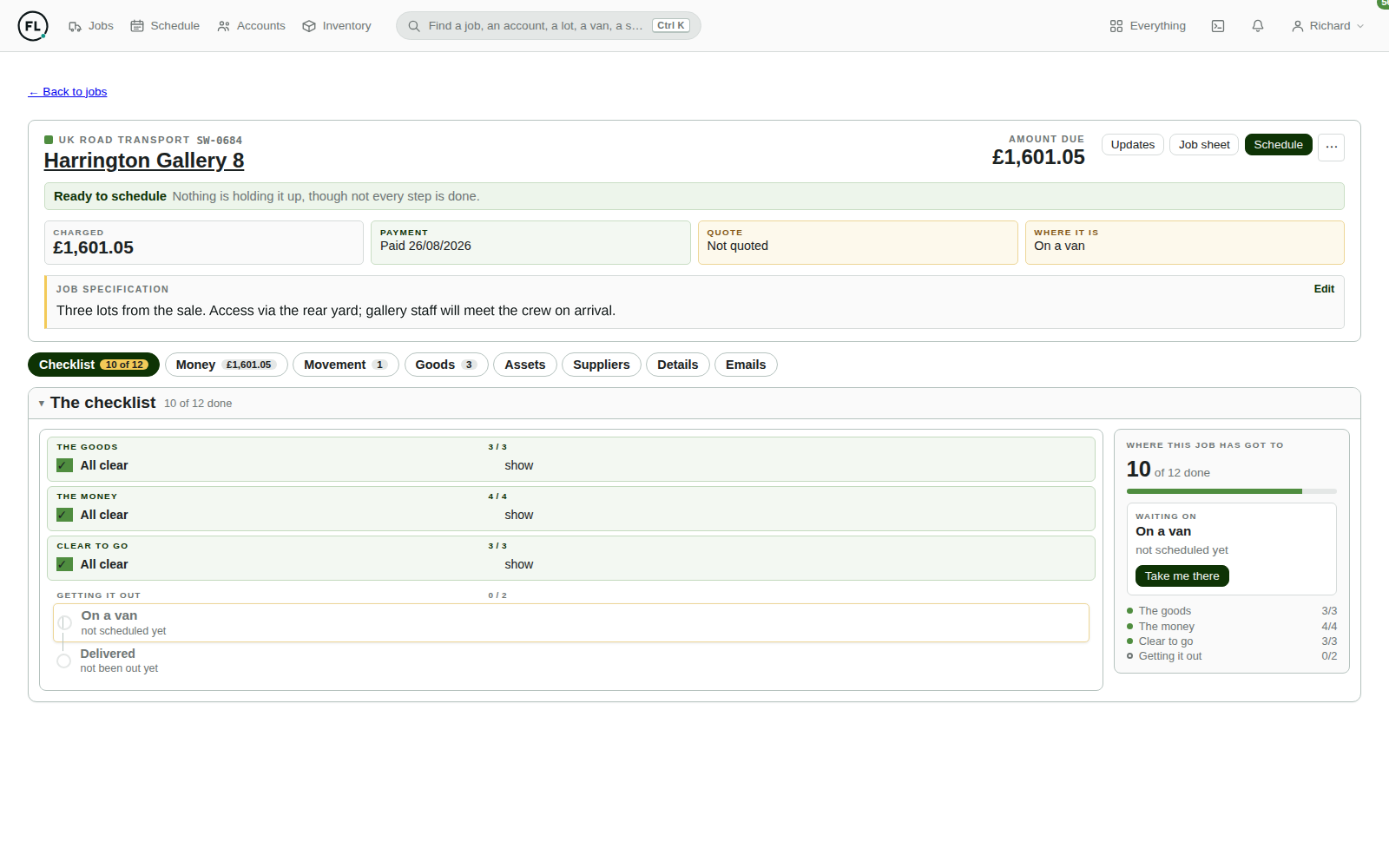The width and height of the screenshot is (1389, 868).
Task: Open the Richard account dropdown chevron
Action: 1360,26
